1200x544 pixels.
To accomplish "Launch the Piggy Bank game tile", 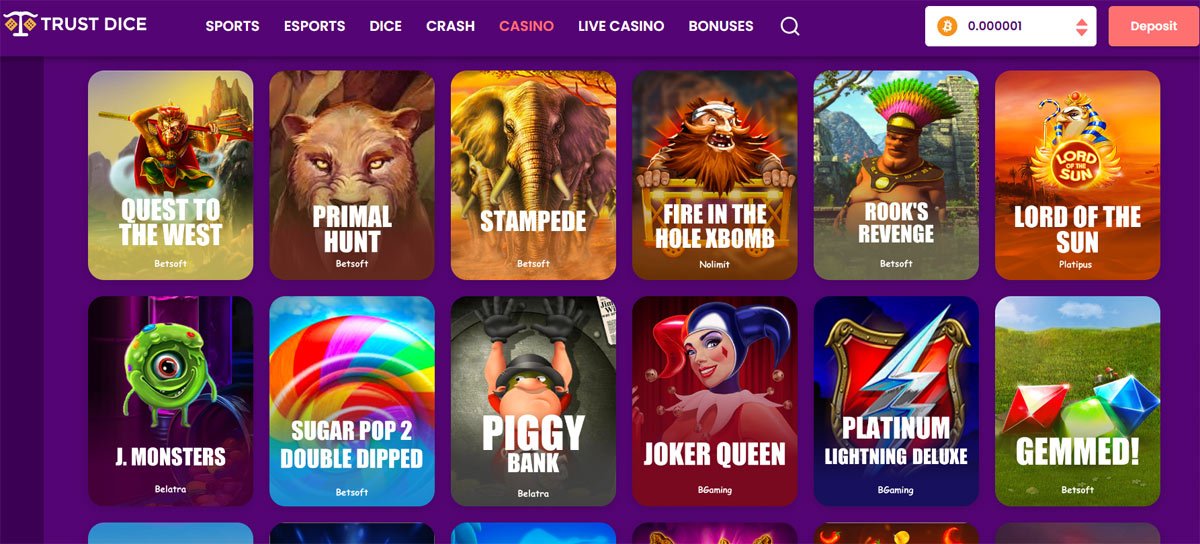I will 533,401.
